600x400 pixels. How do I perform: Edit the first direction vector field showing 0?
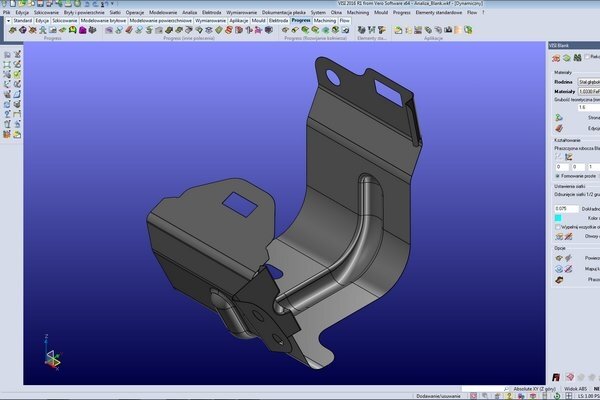coord(562,167)
